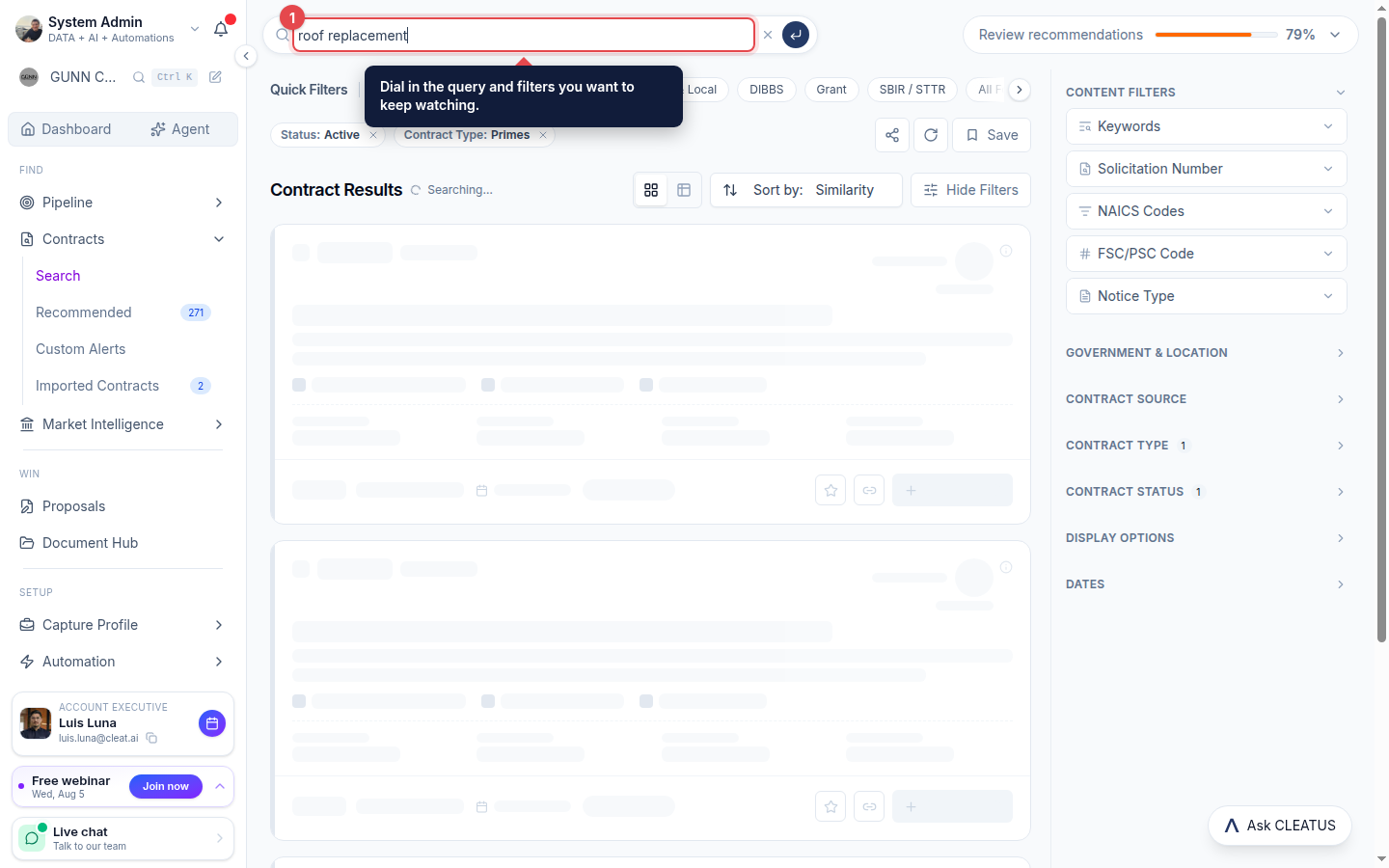Click the search magnifier icon in GUNN workspace row

139,77
